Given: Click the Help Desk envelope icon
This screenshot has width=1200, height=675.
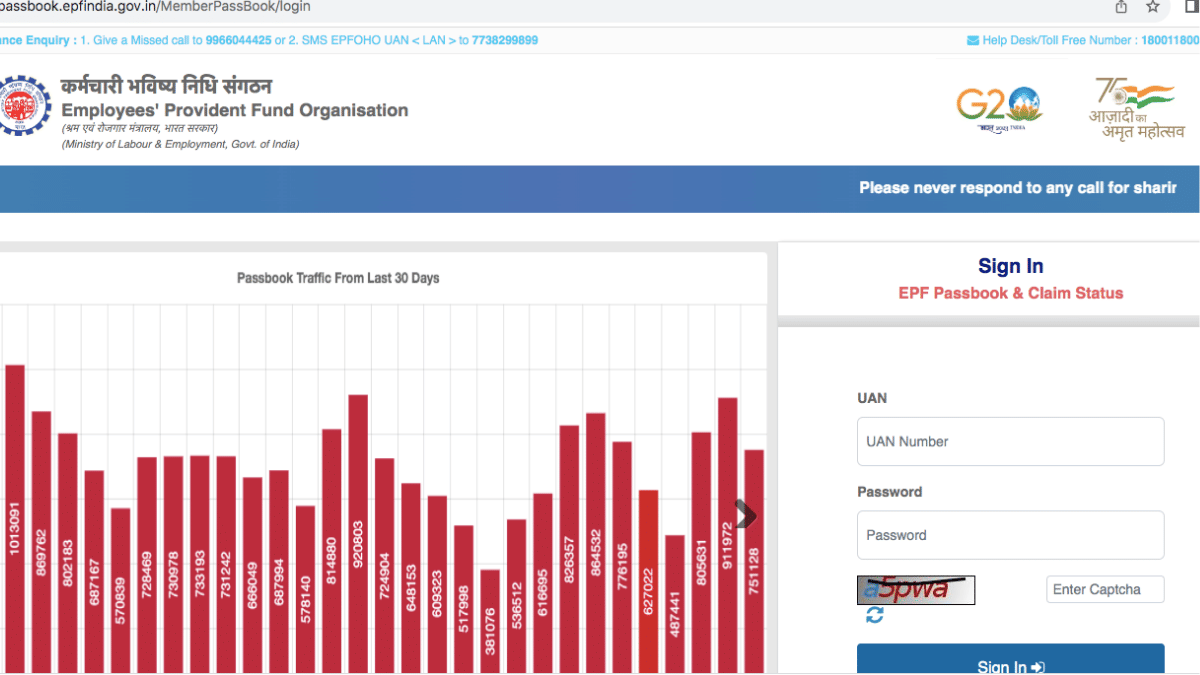Looking at the screenshot, I should point(972,41).
